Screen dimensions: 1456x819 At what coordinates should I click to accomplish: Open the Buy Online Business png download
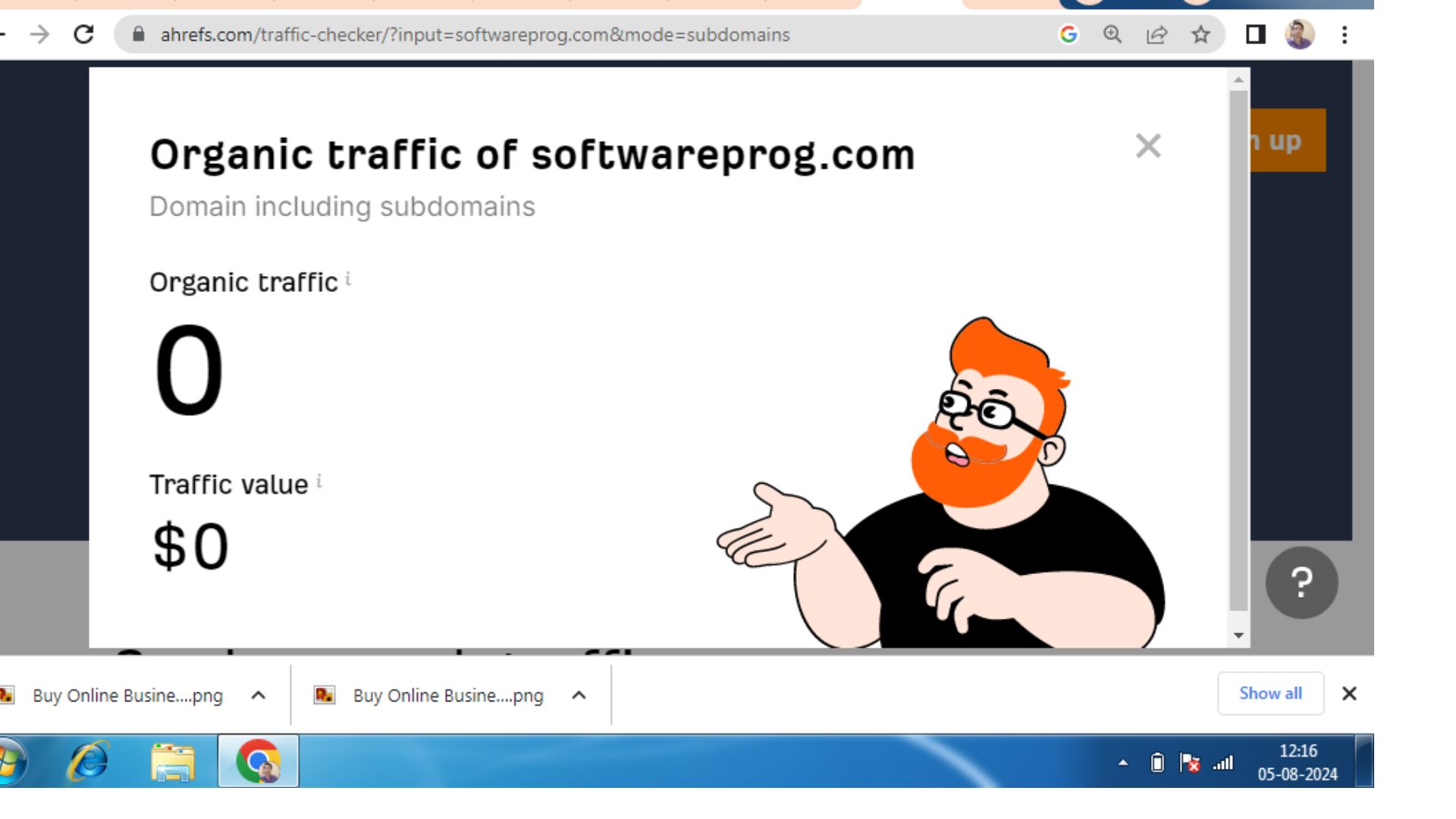coord(127,694)
